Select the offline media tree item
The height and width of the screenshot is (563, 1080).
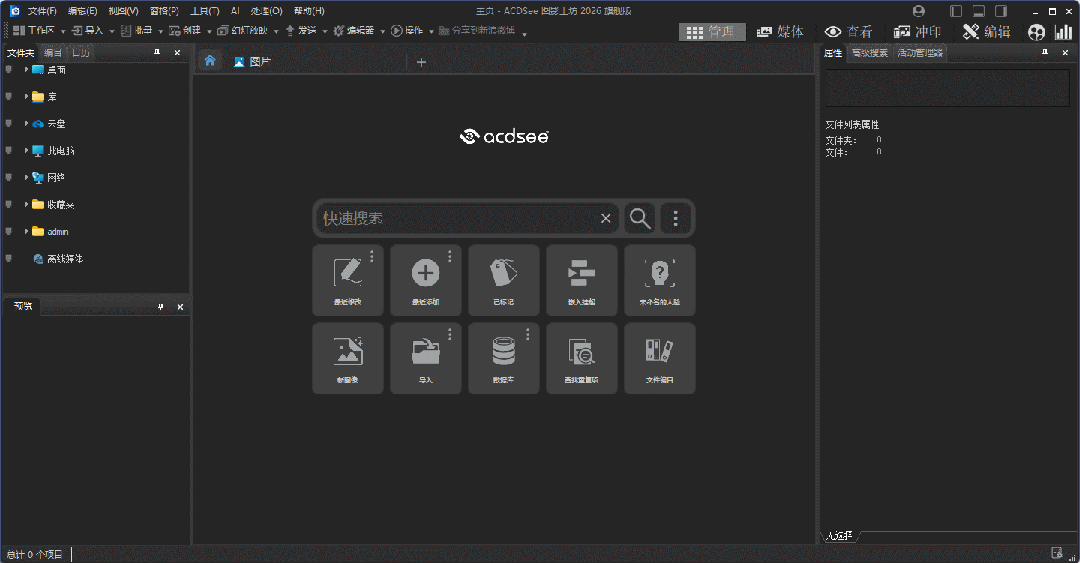coord(59,258)
